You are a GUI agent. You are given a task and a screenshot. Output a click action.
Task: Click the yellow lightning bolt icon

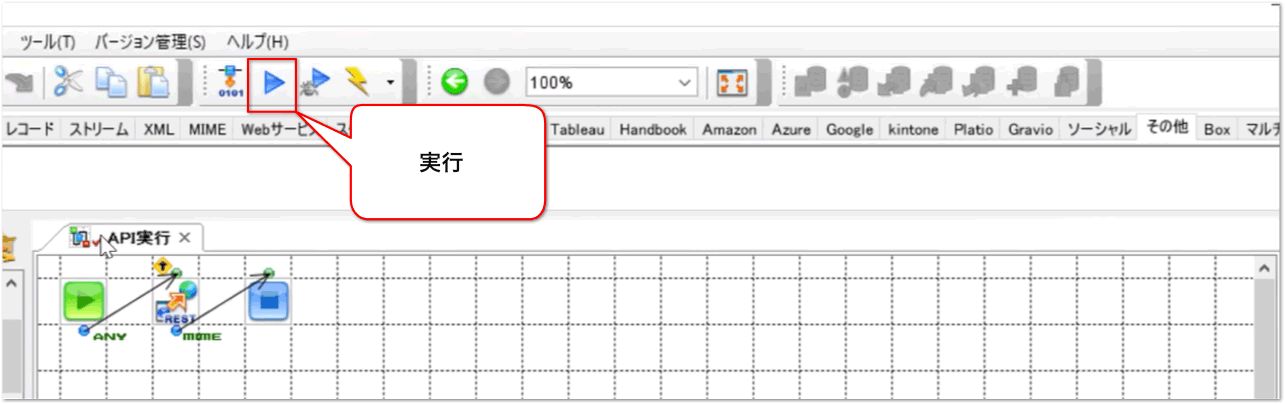point(357,82)
